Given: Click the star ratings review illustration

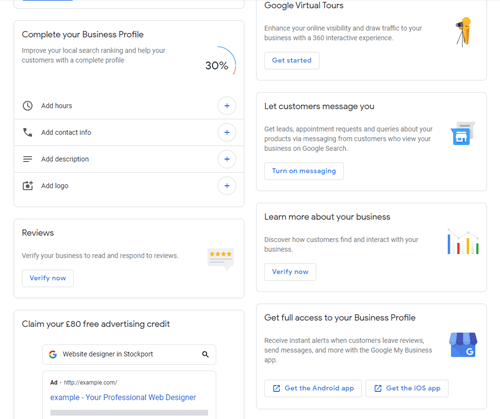Looking at the screenshot, I should pos(221,259).
